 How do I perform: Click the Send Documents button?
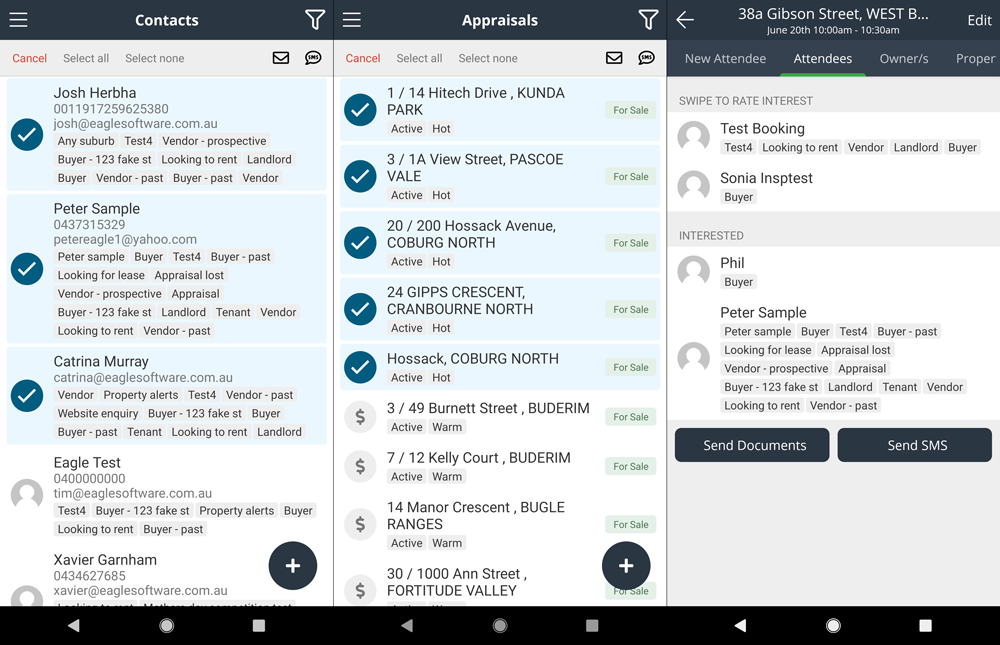[x=752, y=445]
